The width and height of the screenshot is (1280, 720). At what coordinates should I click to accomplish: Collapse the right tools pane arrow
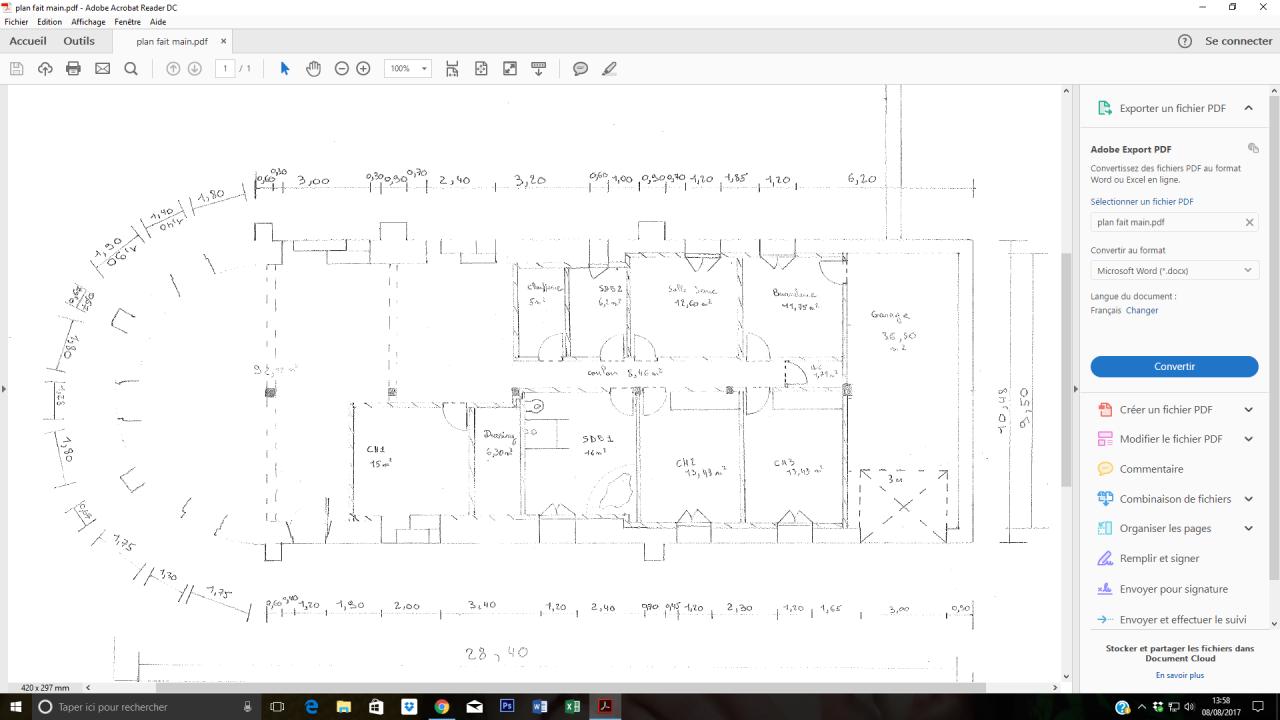[1076, 389]
